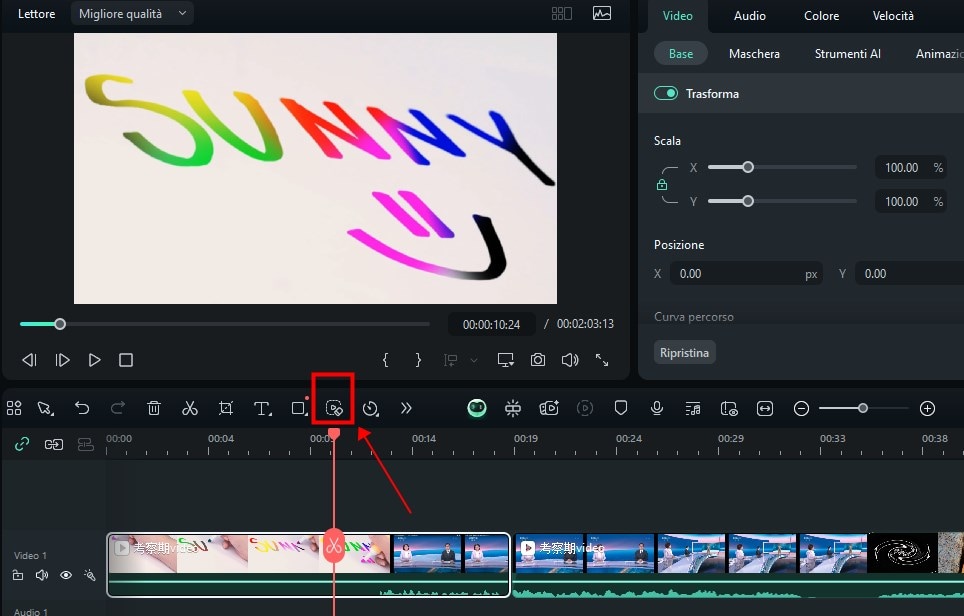964x616 pixels.
Task: Zoom out the timeline with minus icon
Action: tap(801, 408)
